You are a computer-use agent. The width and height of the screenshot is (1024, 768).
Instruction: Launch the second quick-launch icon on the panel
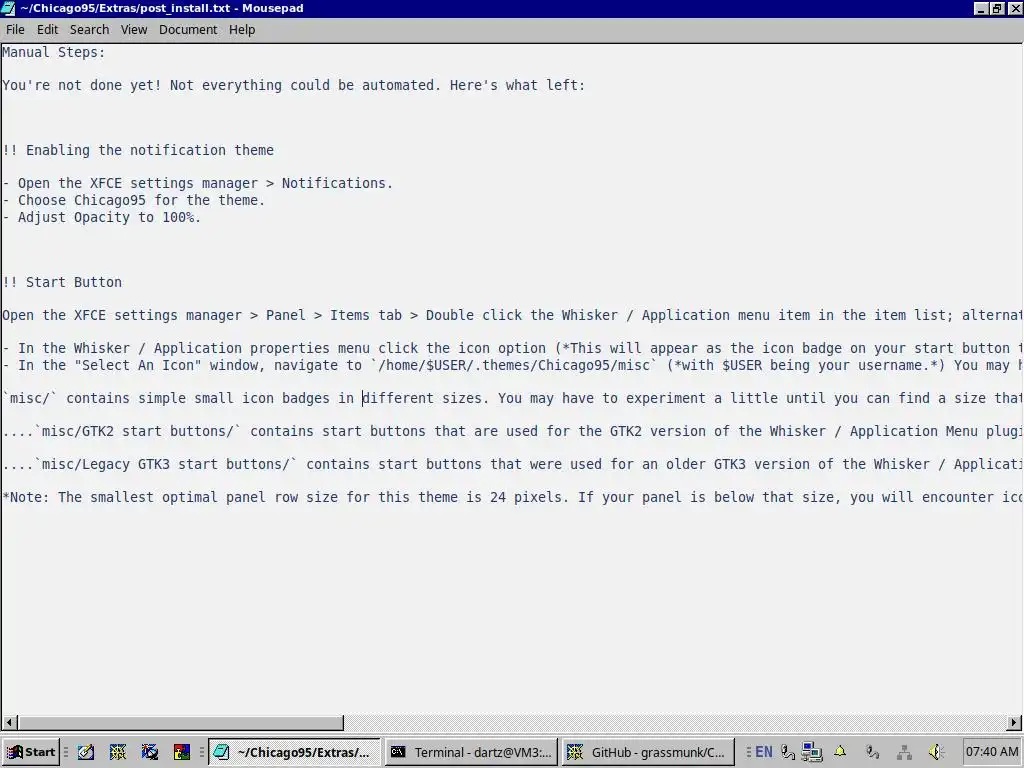click(x=118, y=752)
